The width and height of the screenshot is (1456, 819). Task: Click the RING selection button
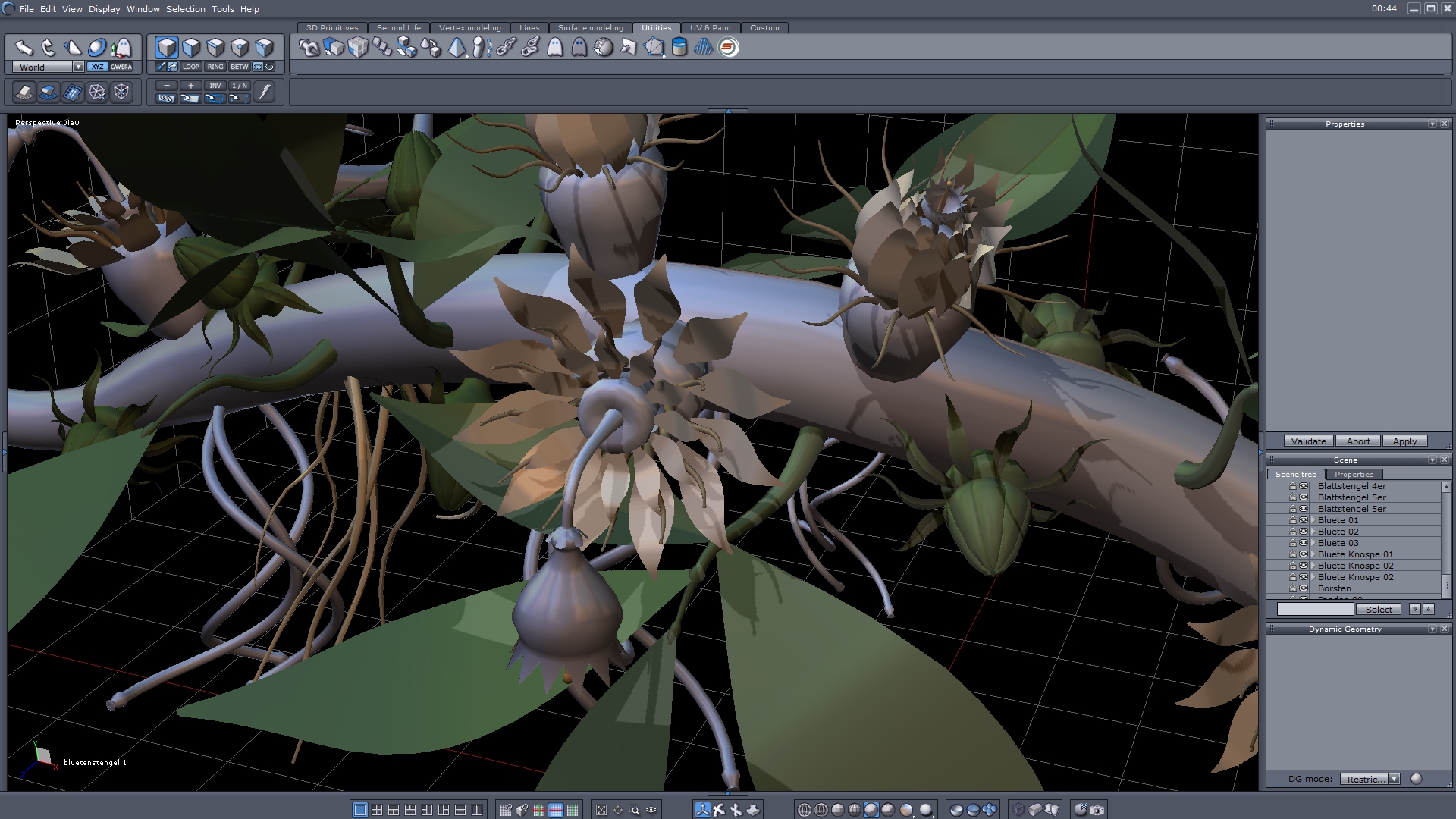215,67
